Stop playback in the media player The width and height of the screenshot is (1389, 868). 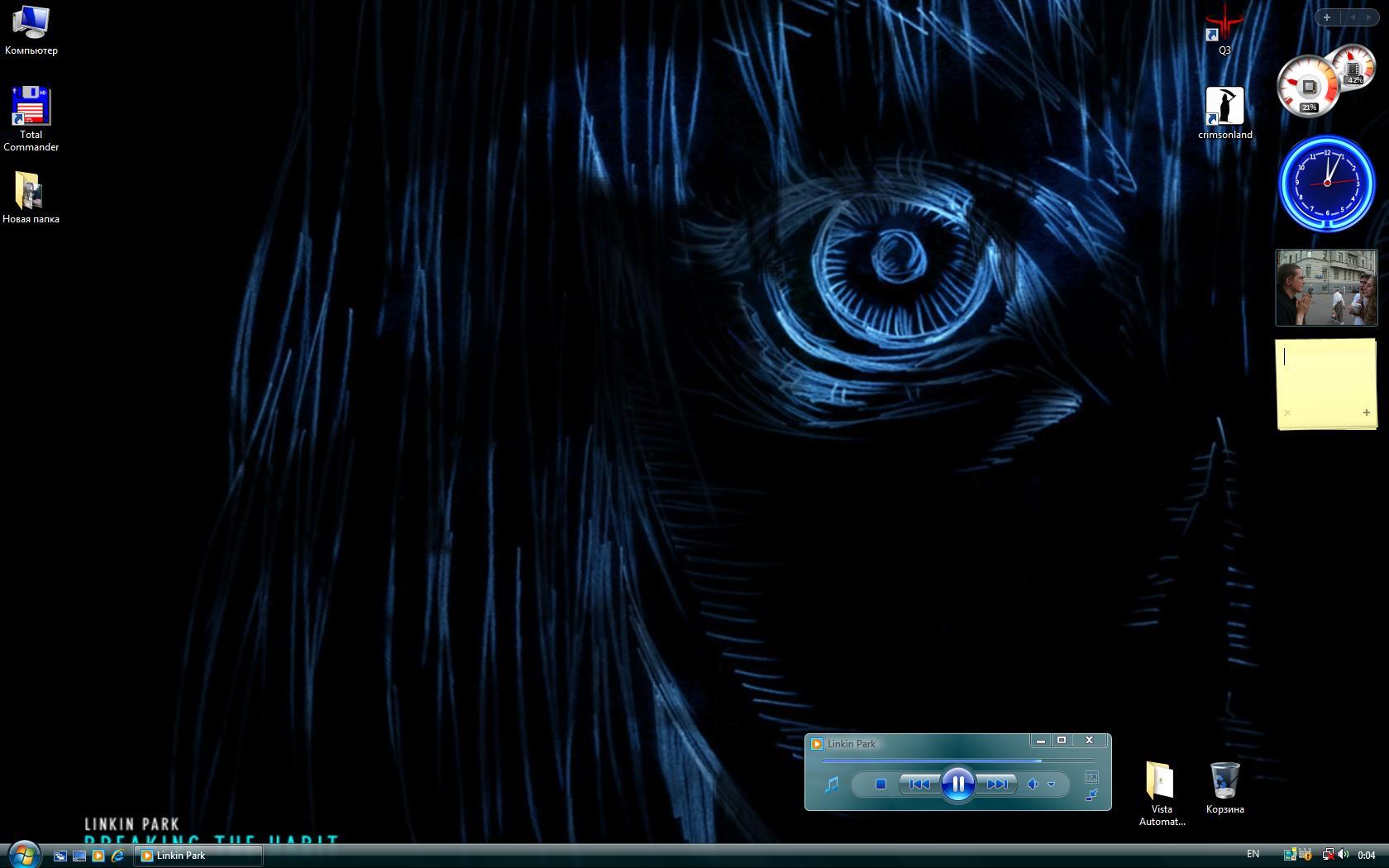coord(881,784)
